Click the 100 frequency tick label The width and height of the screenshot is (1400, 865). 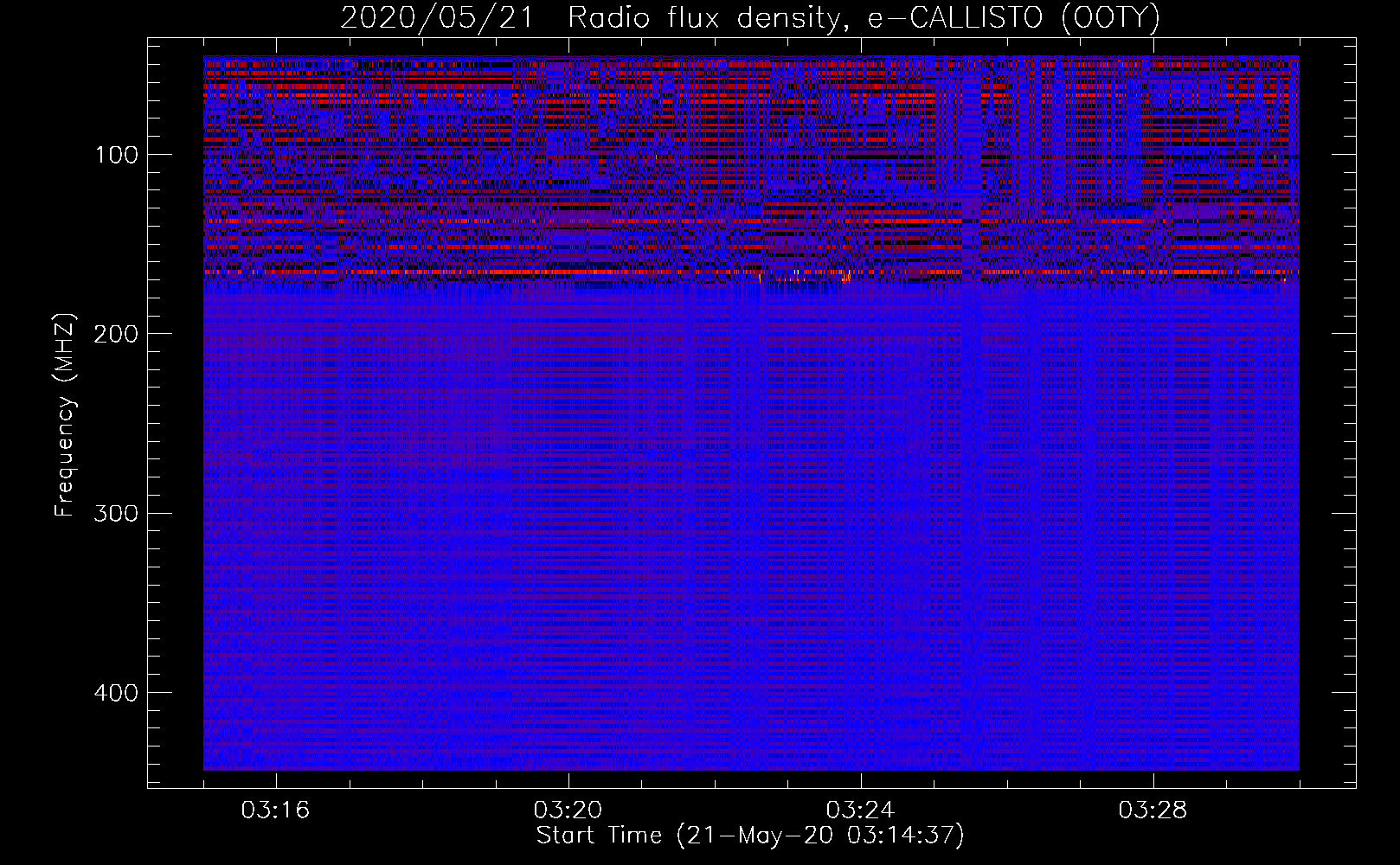click(117, 155)
